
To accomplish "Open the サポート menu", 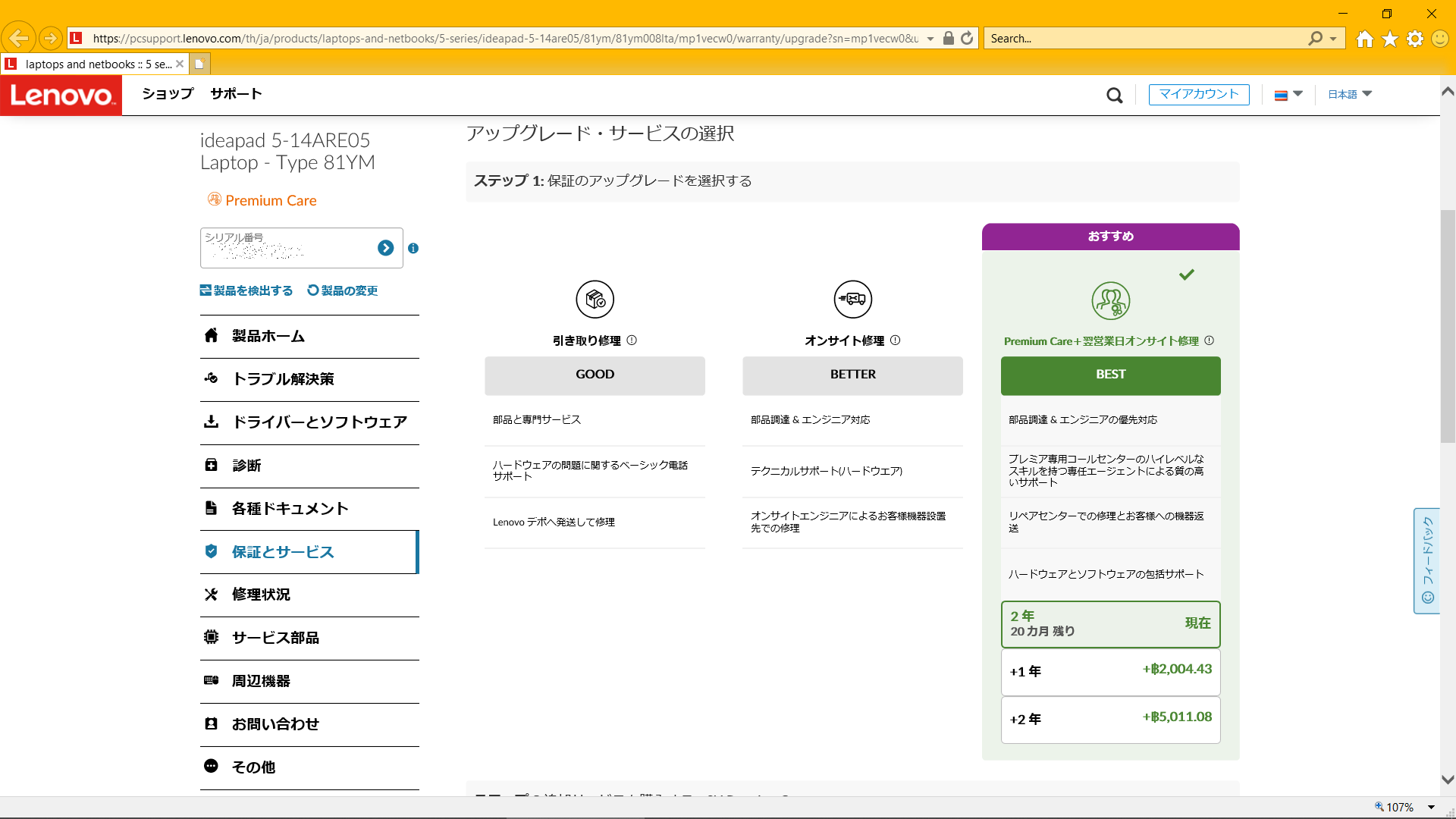I will pyautogui.click(x=236, y=94).
